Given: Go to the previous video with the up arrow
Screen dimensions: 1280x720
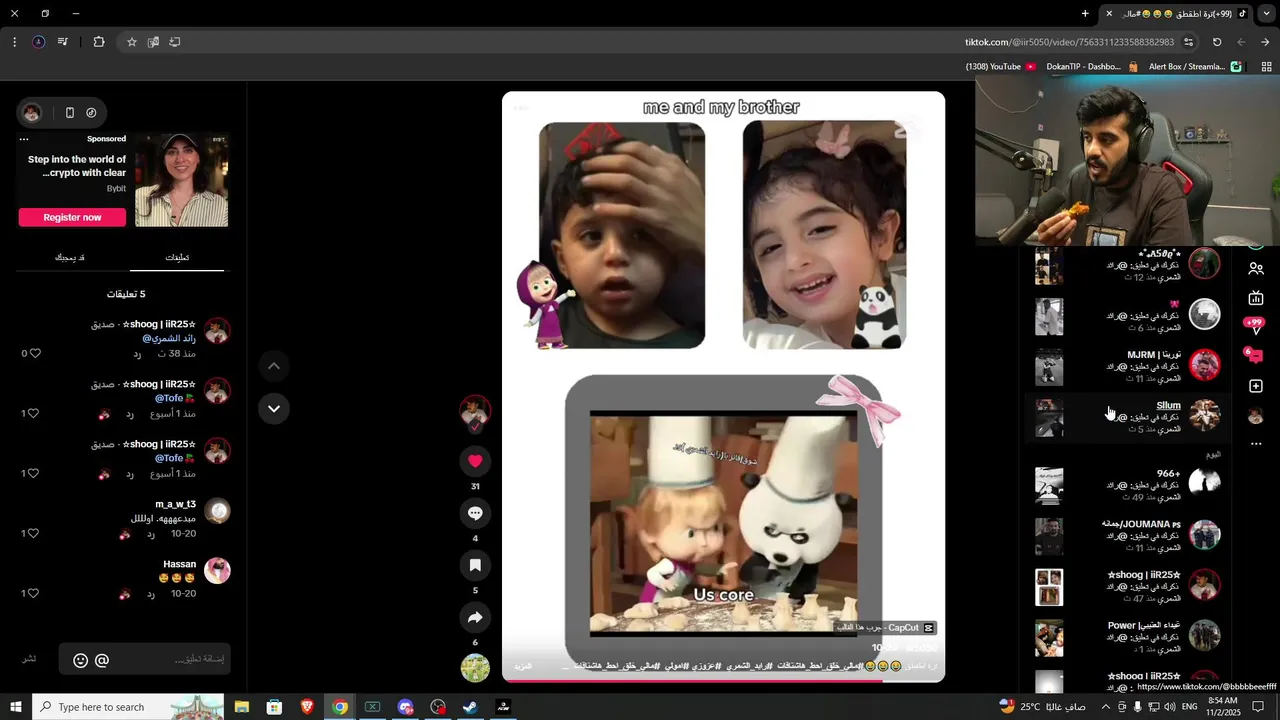Looking at the screenshot, I should [x=274, y=366].
